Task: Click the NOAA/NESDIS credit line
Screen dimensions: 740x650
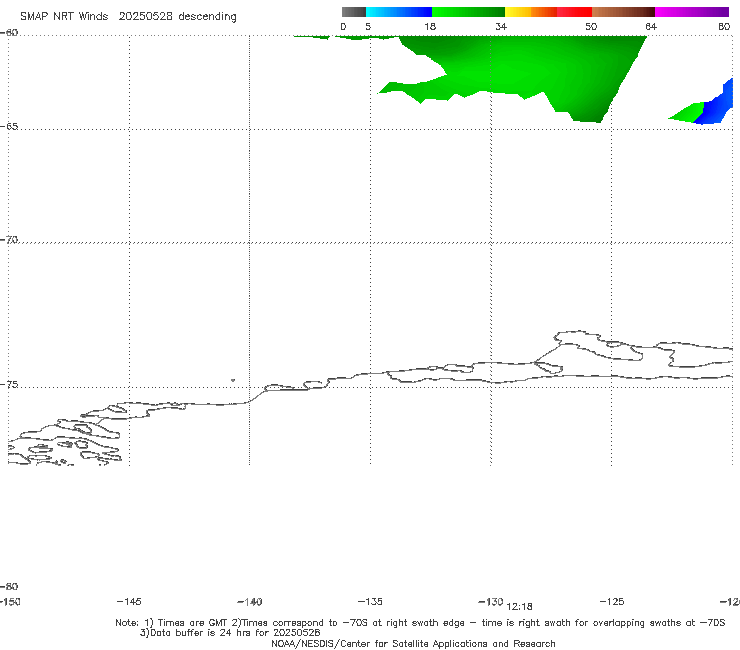Action: coord(413,644)
